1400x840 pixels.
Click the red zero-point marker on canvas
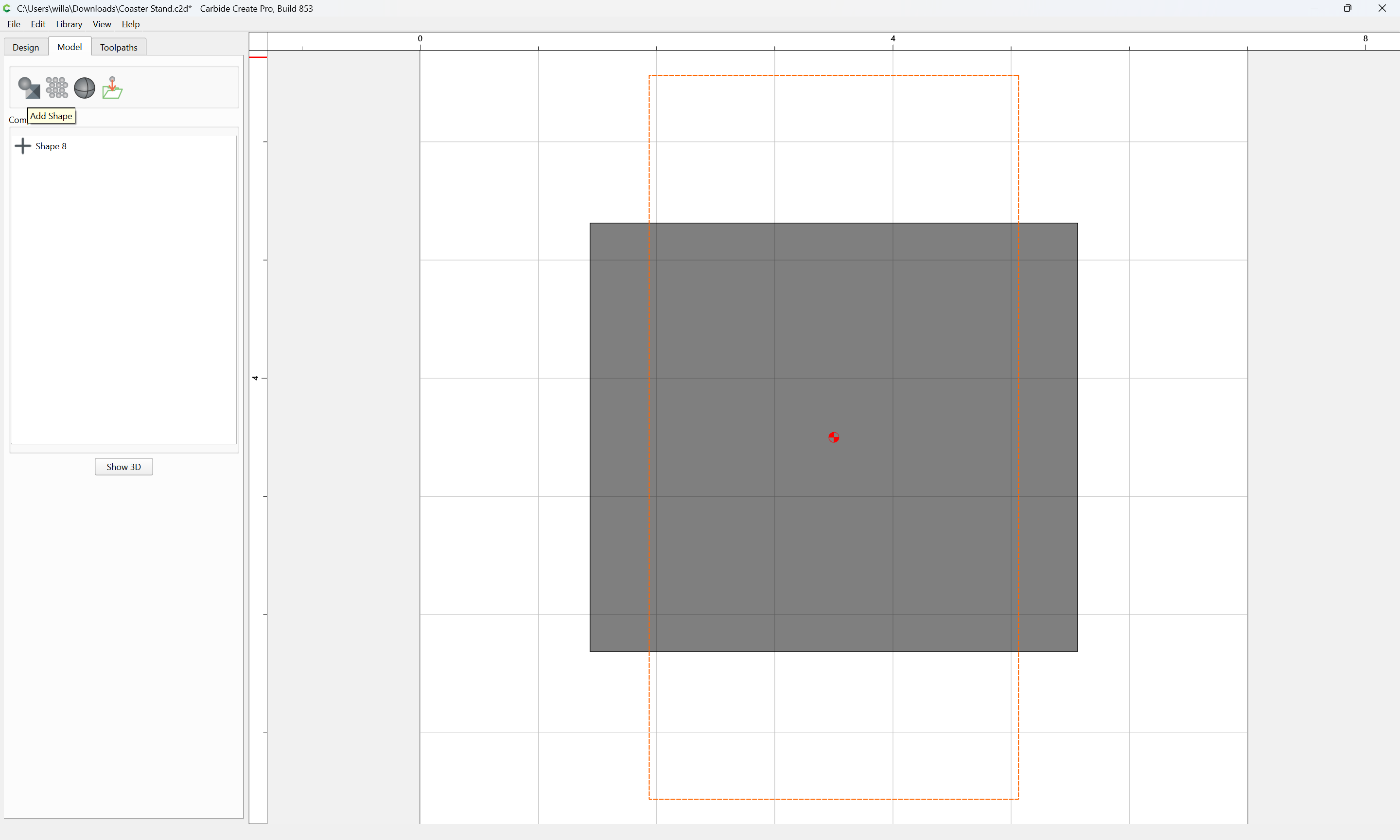click(x=834, y=437)
